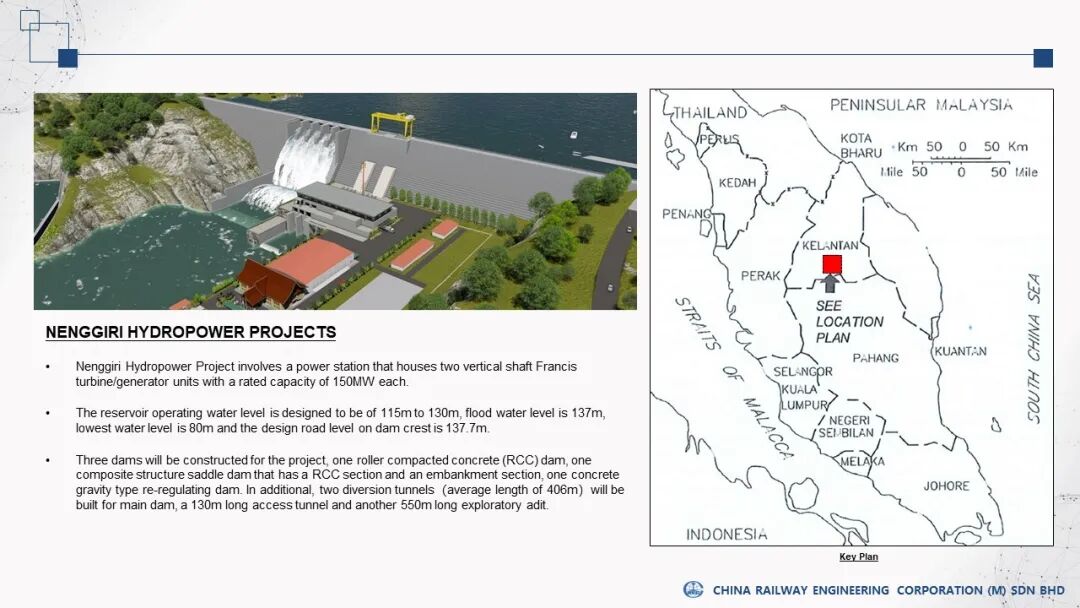Click the 'THAILAND' label on map
This screenshot has height=608, width=1080.
click(x=709, y=113)
